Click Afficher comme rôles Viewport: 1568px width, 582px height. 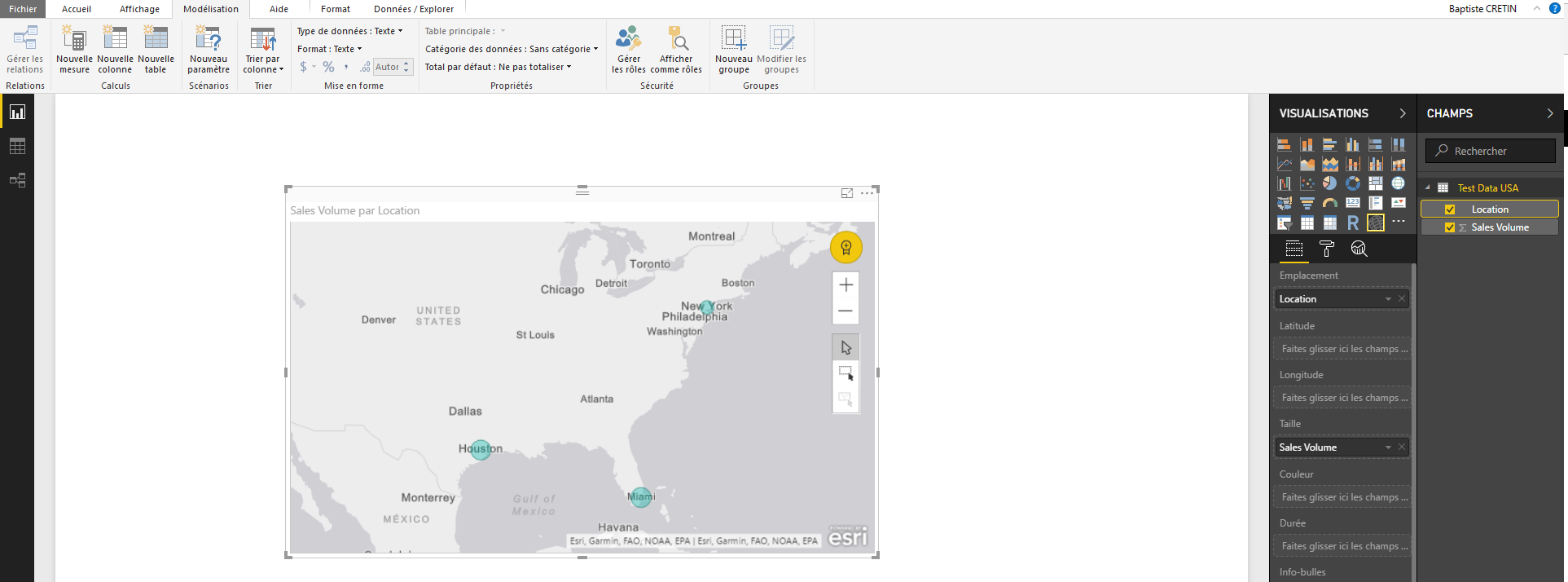[x=676, y=50]
